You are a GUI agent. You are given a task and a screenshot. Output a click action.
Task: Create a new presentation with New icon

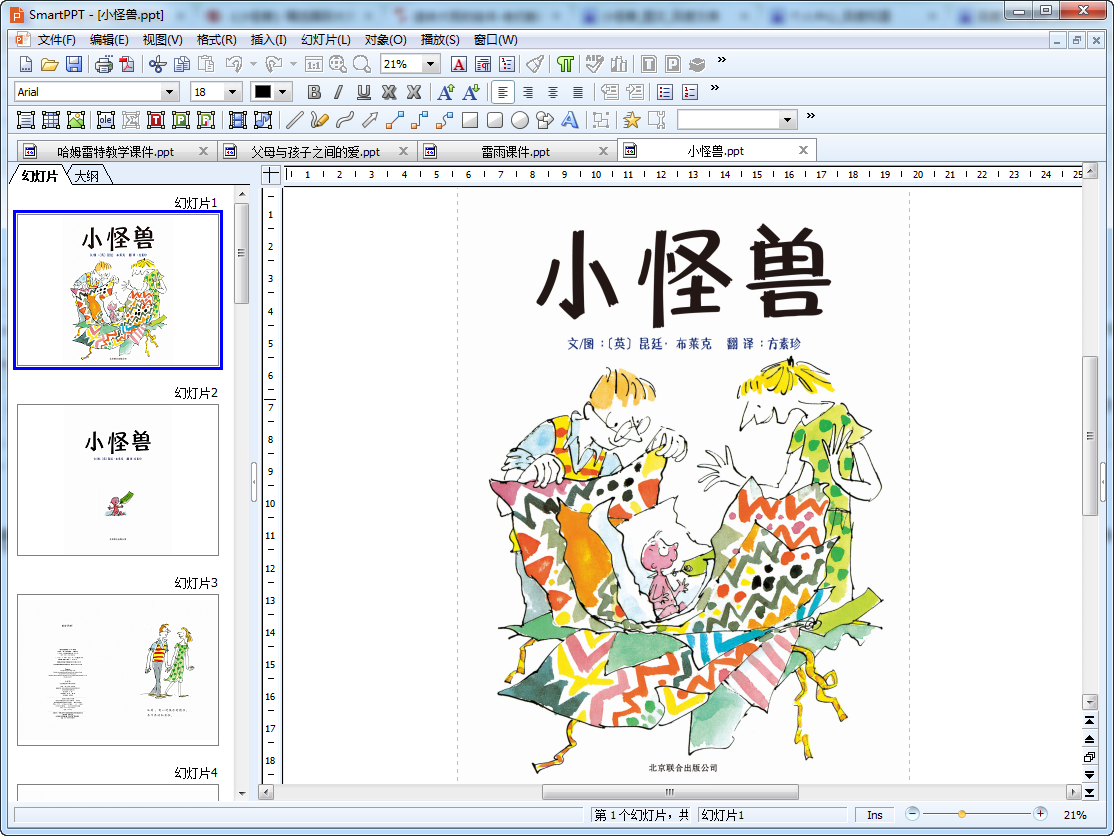click(26, 65)
